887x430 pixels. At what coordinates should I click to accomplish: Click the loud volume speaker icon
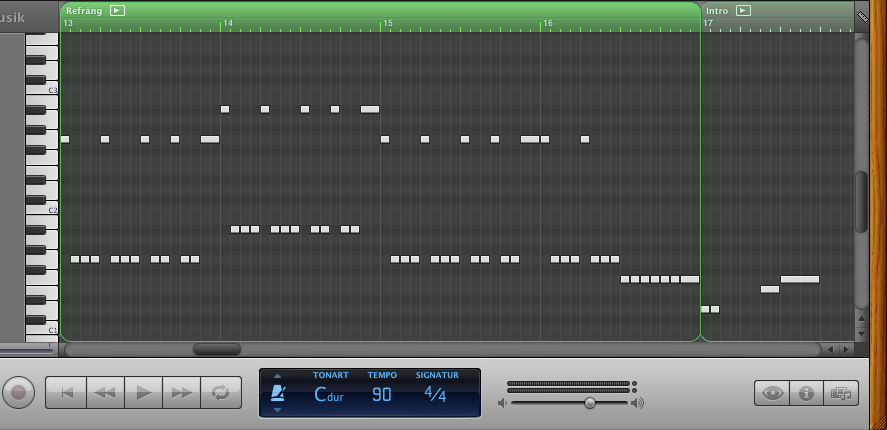[x=638, y=403]
